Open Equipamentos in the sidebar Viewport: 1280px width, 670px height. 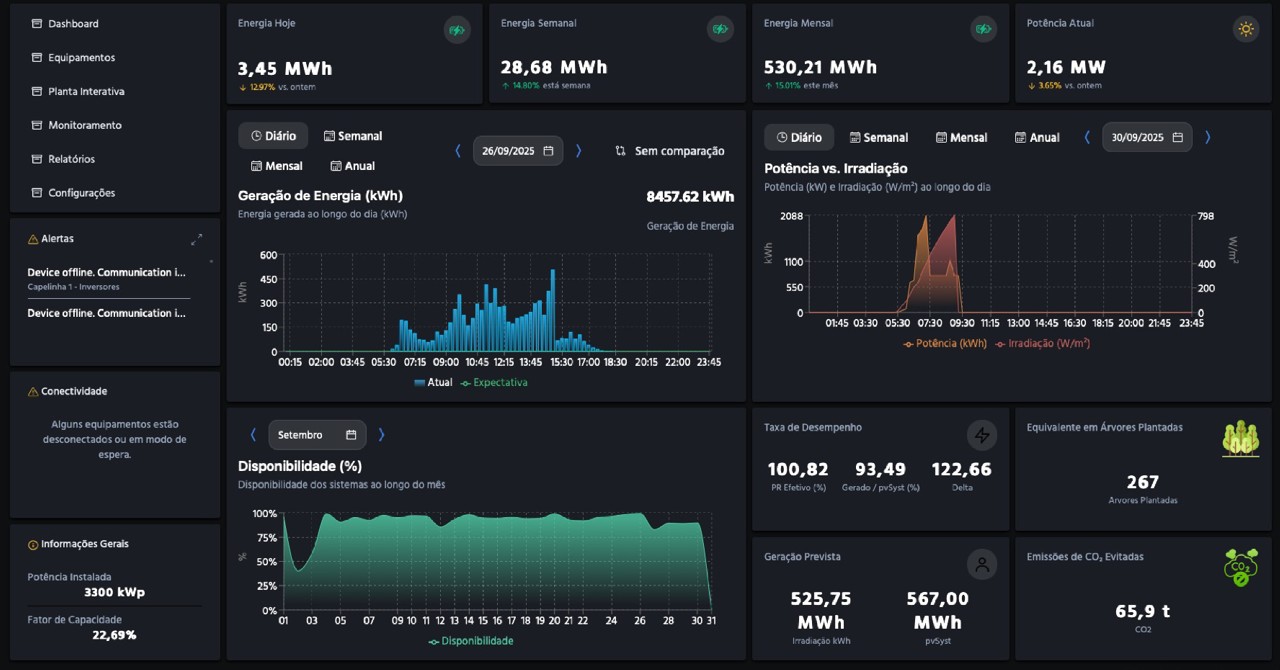point(81,58)
